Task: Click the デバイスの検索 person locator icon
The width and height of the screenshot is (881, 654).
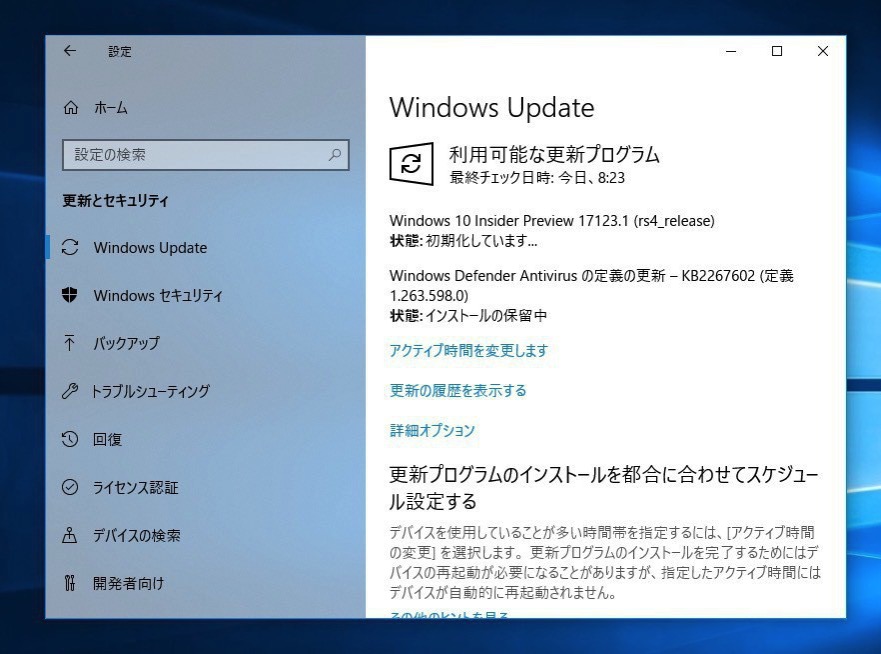Action: pos(70,535)
